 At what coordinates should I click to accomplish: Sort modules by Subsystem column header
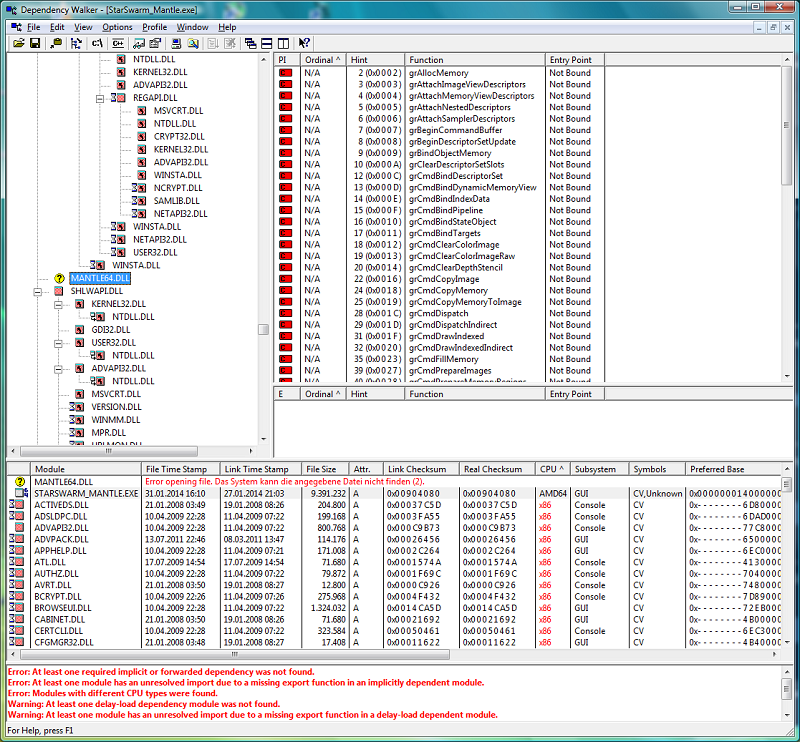pyautogui.click(x=599, y=469)
